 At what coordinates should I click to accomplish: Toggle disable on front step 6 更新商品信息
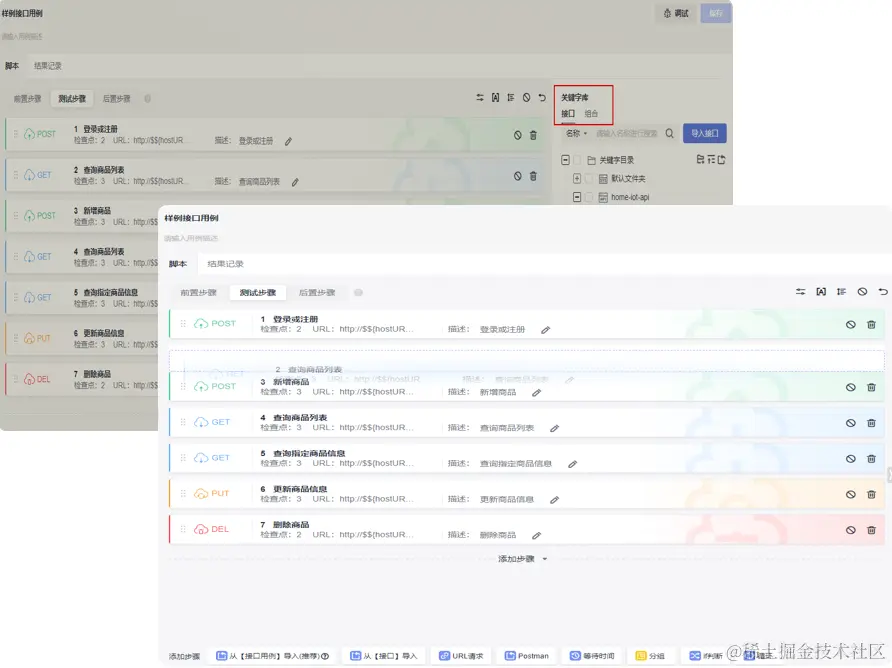click(x=850, y=494)
